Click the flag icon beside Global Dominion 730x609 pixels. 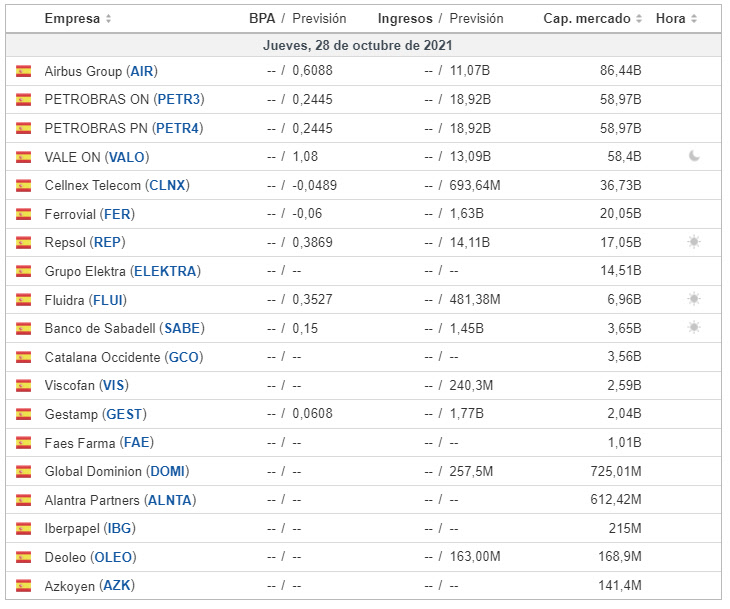click(x=23, y=472)
